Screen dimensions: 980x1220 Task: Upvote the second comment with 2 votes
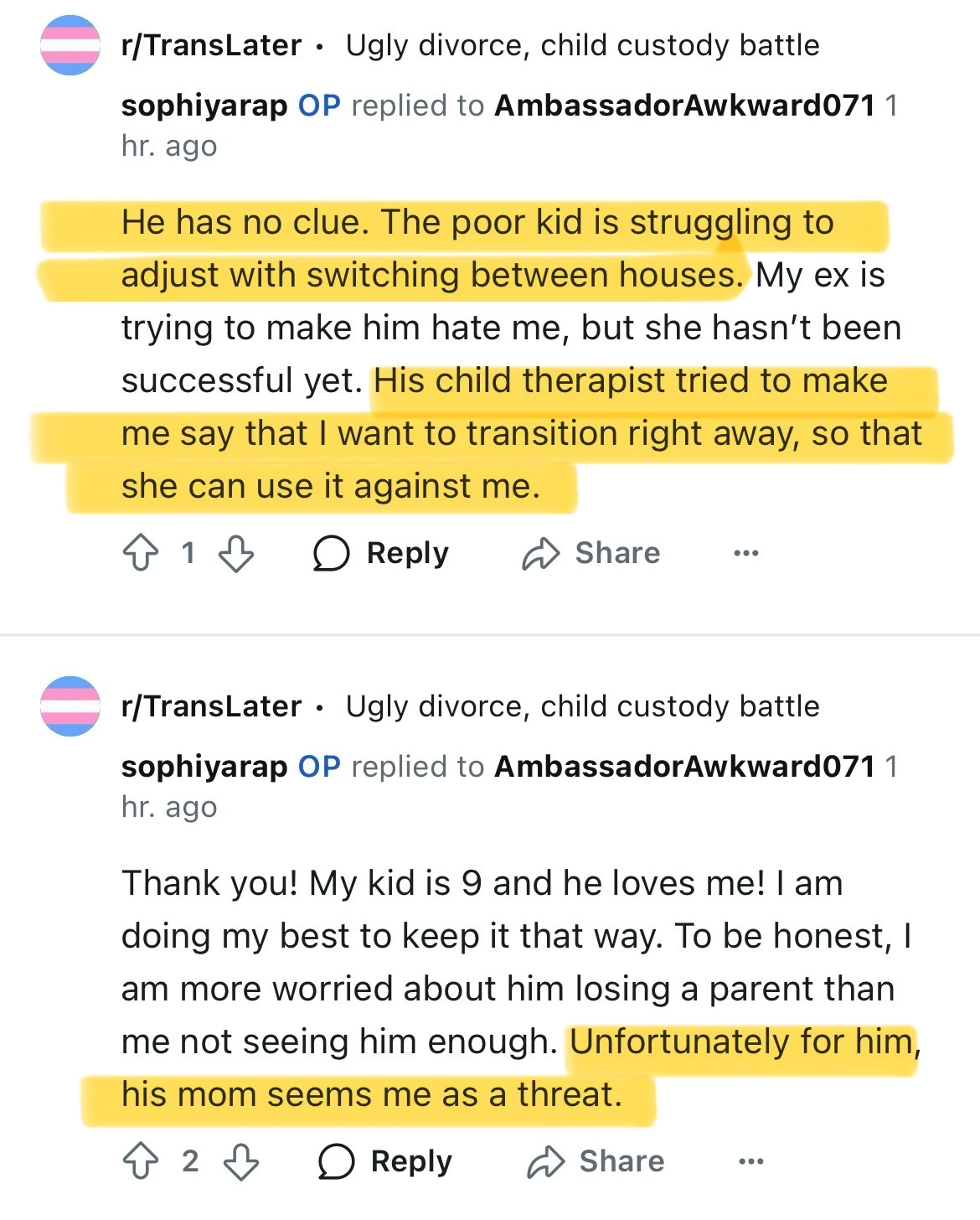point(140,1161)
